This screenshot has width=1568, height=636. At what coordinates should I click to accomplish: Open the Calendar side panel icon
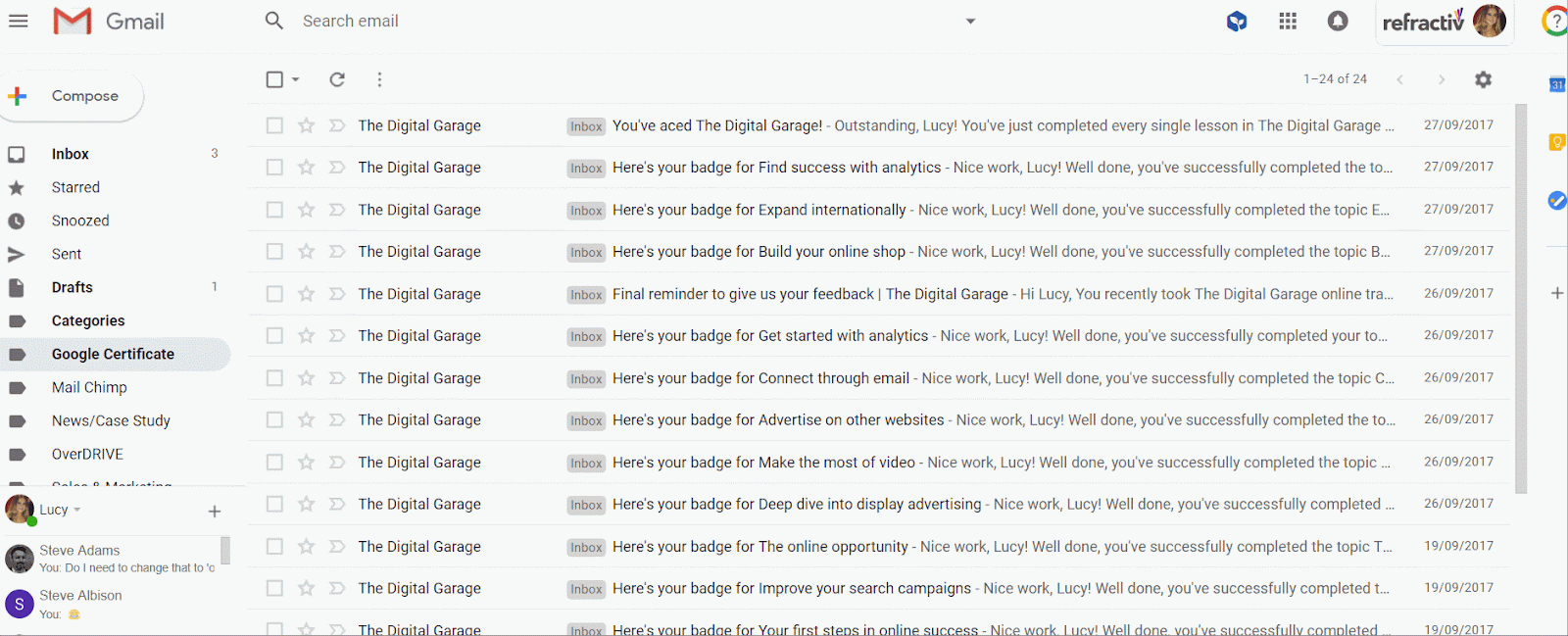[x=1556, y=85]
